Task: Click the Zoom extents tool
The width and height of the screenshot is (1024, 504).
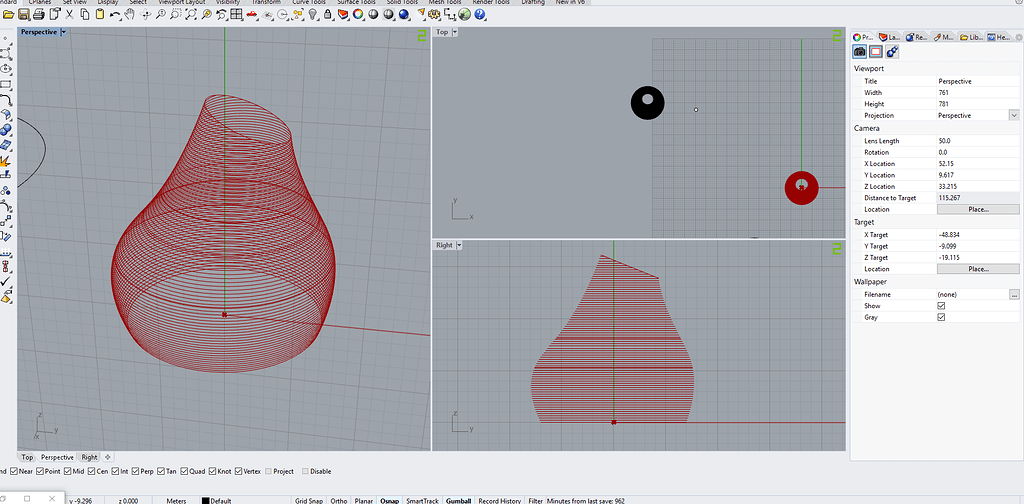Action: click(191, 14)
